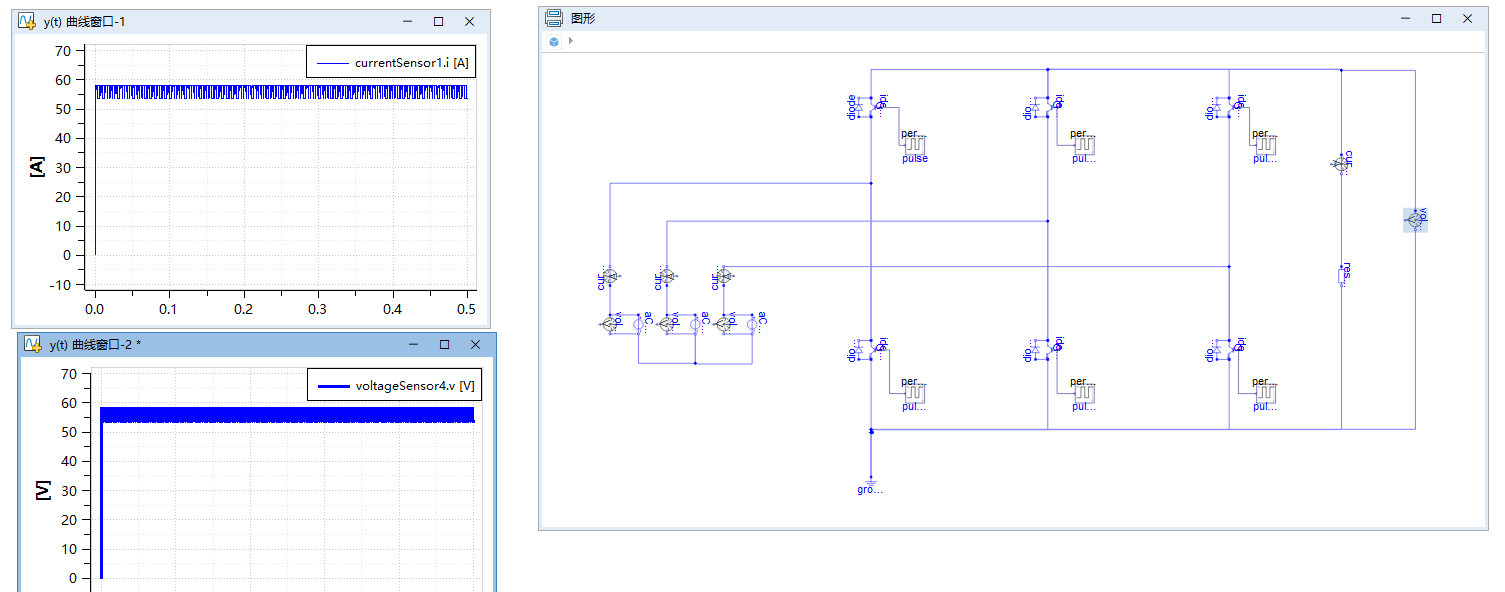This screenshot has width=1505, height=592.
Task: Select the top-left diode component
Action: (x=857, y=106)
